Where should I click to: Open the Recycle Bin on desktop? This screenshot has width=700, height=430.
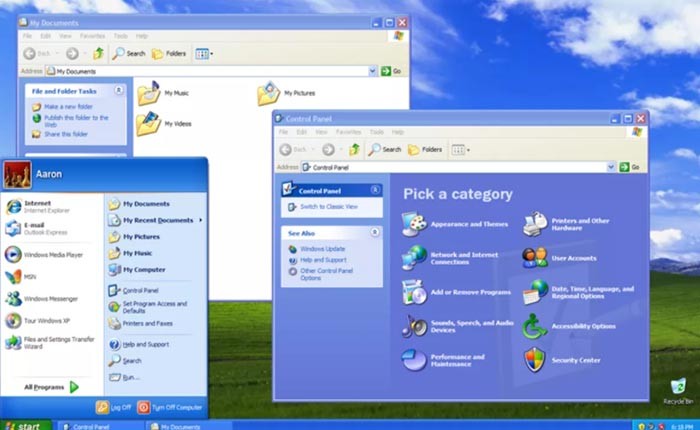tap(678, 390)
